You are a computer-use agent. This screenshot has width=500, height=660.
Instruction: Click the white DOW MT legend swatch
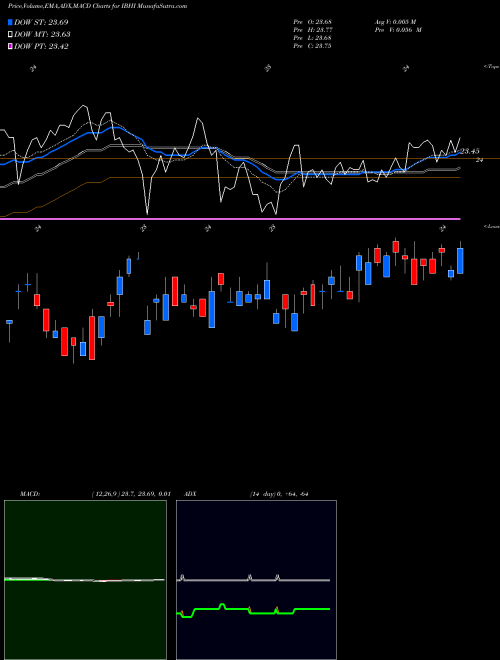(x=10, y=35)
